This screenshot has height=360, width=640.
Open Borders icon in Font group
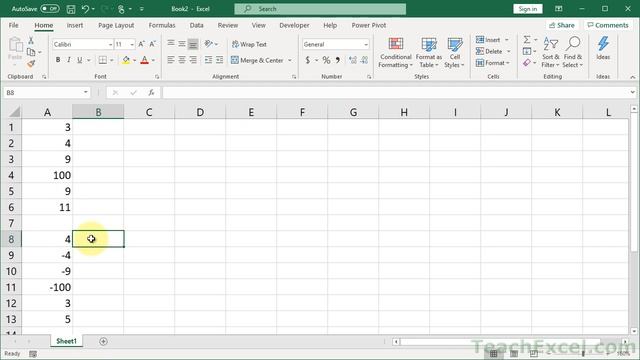(102, 60)
